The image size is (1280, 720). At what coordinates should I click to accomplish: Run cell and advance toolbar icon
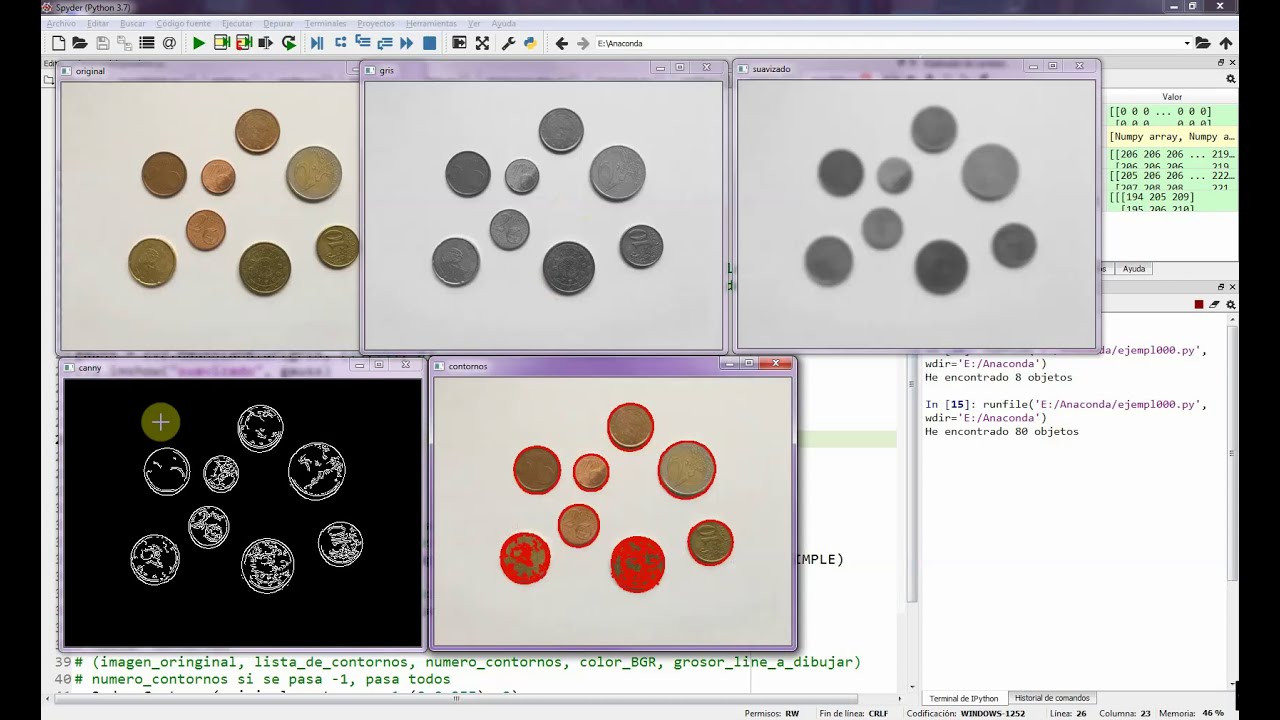(x=244, y=43)
